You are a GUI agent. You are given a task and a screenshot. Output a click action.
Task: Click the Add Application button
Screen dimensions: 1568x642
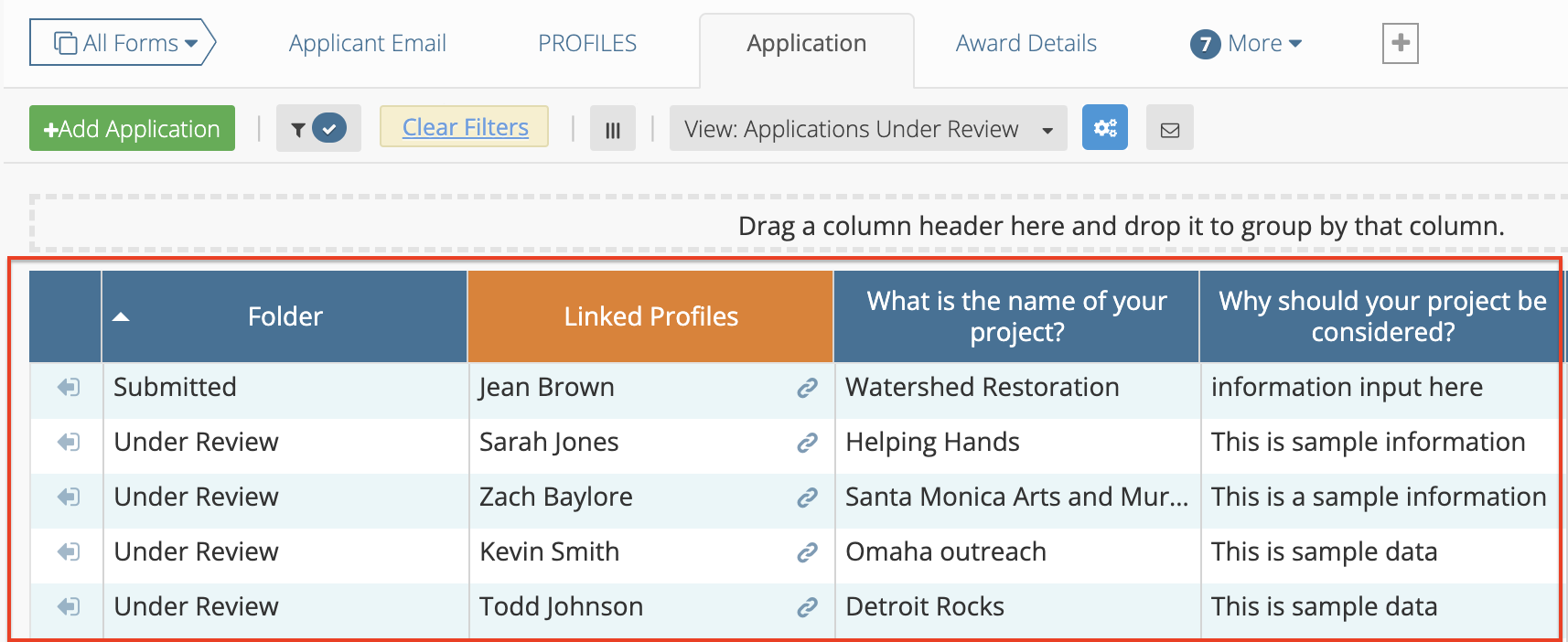click(x=132, y=129)
